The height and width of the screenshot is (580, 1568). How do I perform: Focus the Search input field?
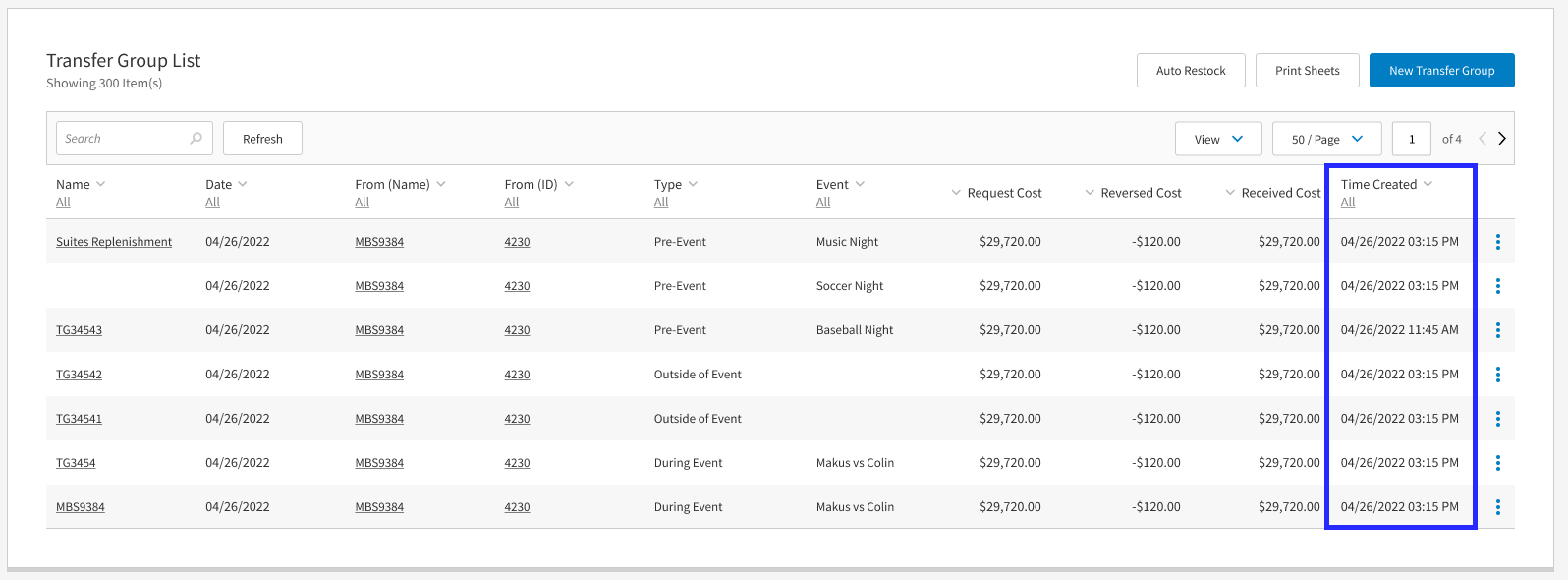[x=135, y=139]
